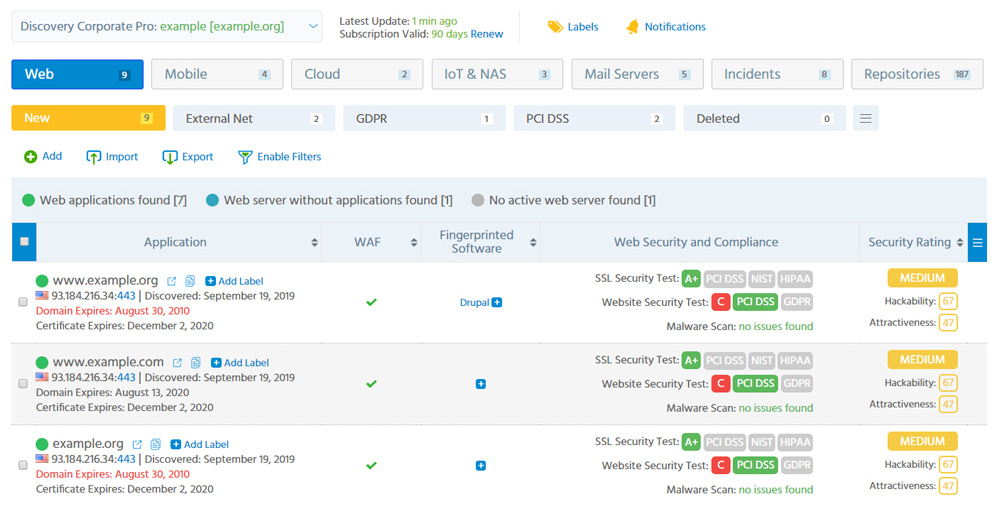Click the Labels tag icon
This screenshot has height=506, width=1000.
click(555, 27)
